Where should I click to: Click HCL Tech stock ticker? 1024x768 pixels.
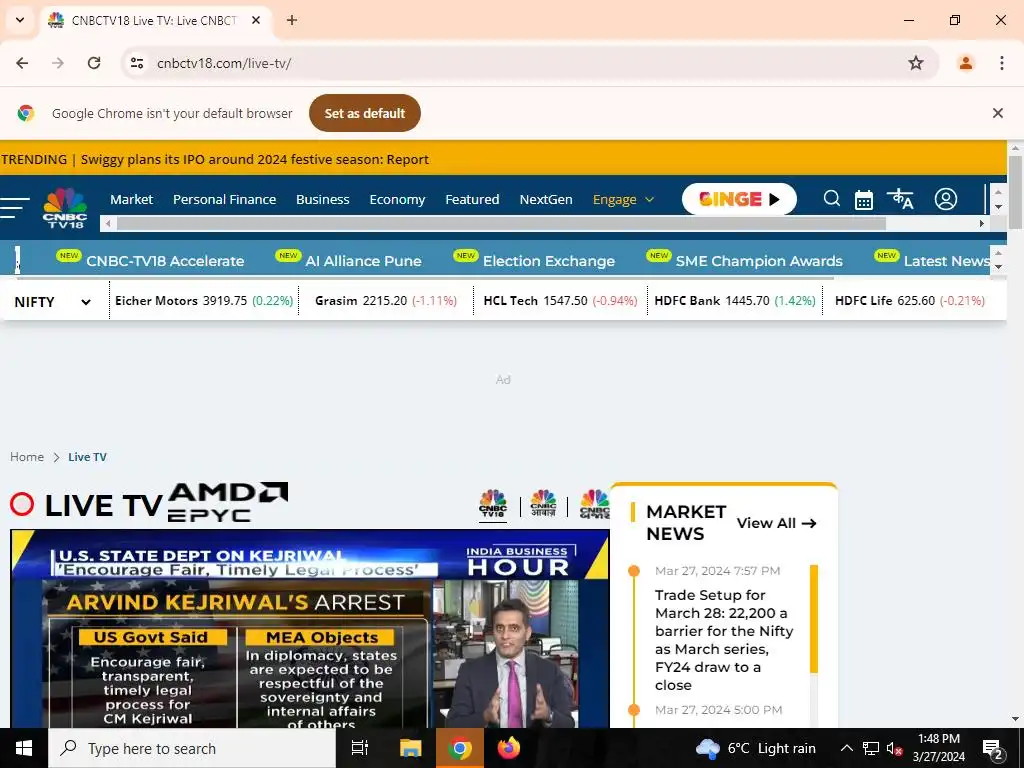[560, 300]
